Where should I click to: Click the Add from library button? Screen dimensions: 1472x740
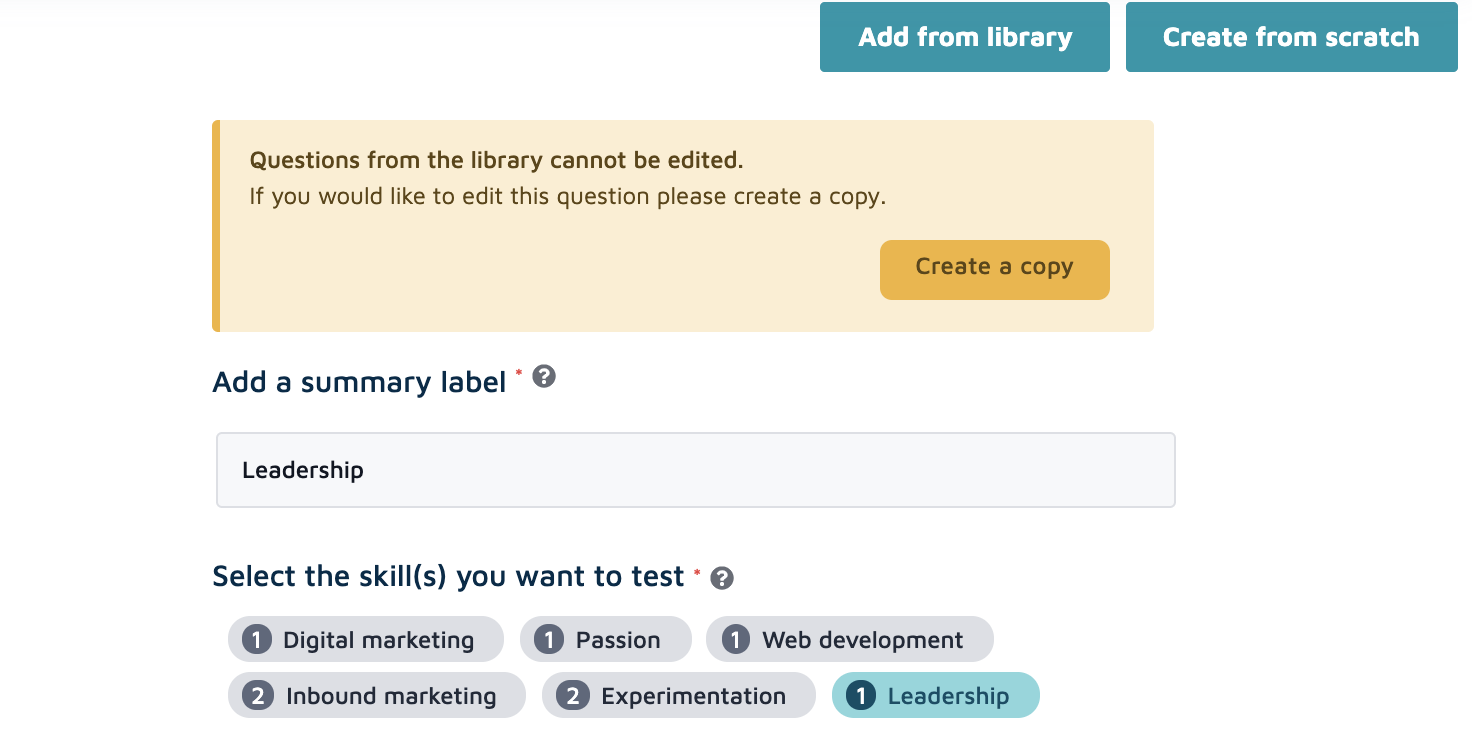[964, 37]
